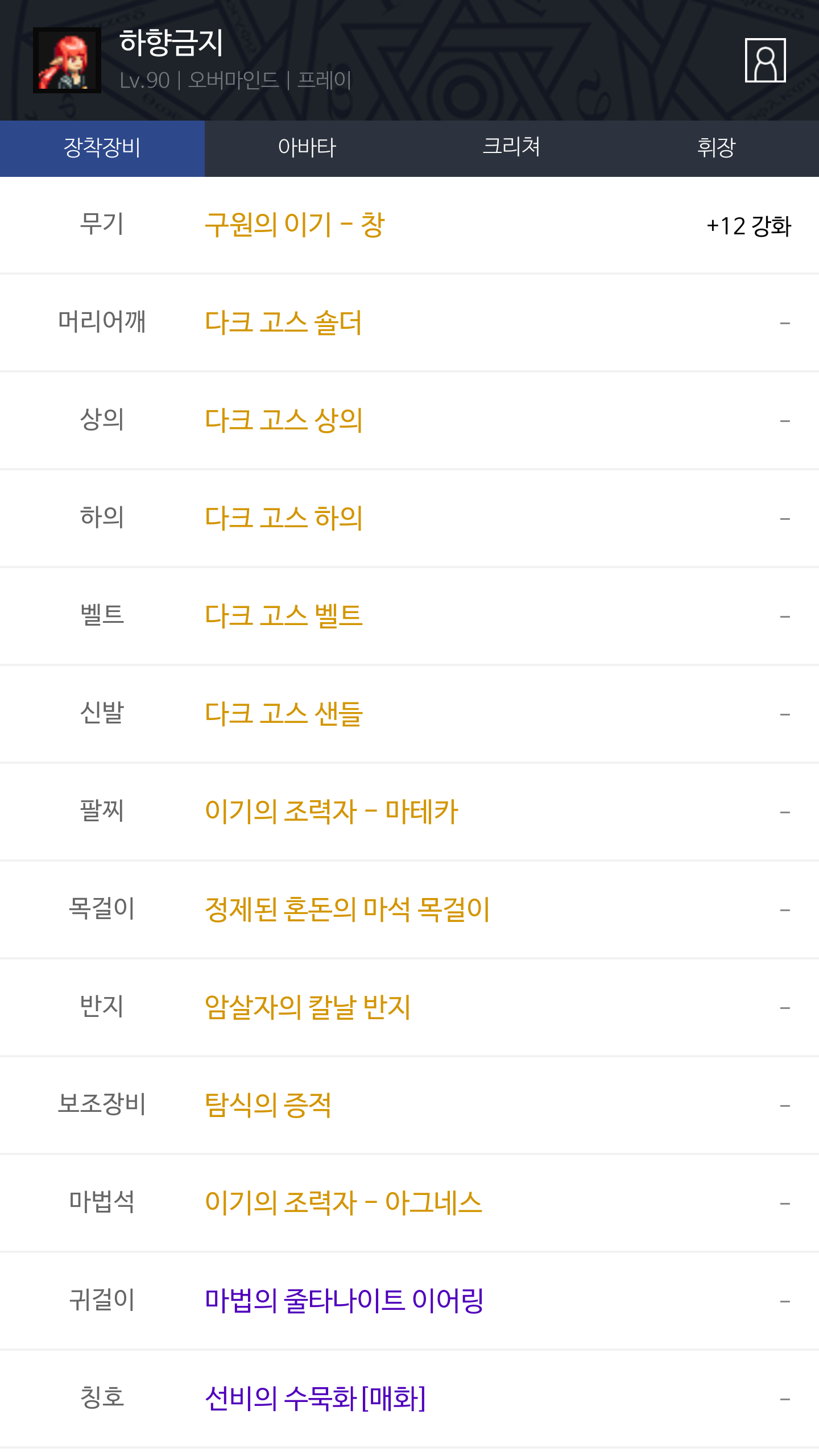Open the ring 암살자의 칼날 반지
This screenshot has height=1456, width=819.
point(307,1008)
